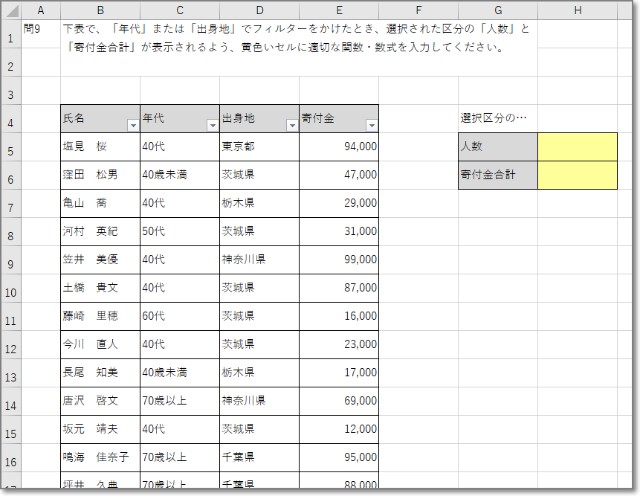Select the 50代 cell in row 8
The width and height of the screenshot is (640, 496).
pyautogui.click(x=180, y=231)
